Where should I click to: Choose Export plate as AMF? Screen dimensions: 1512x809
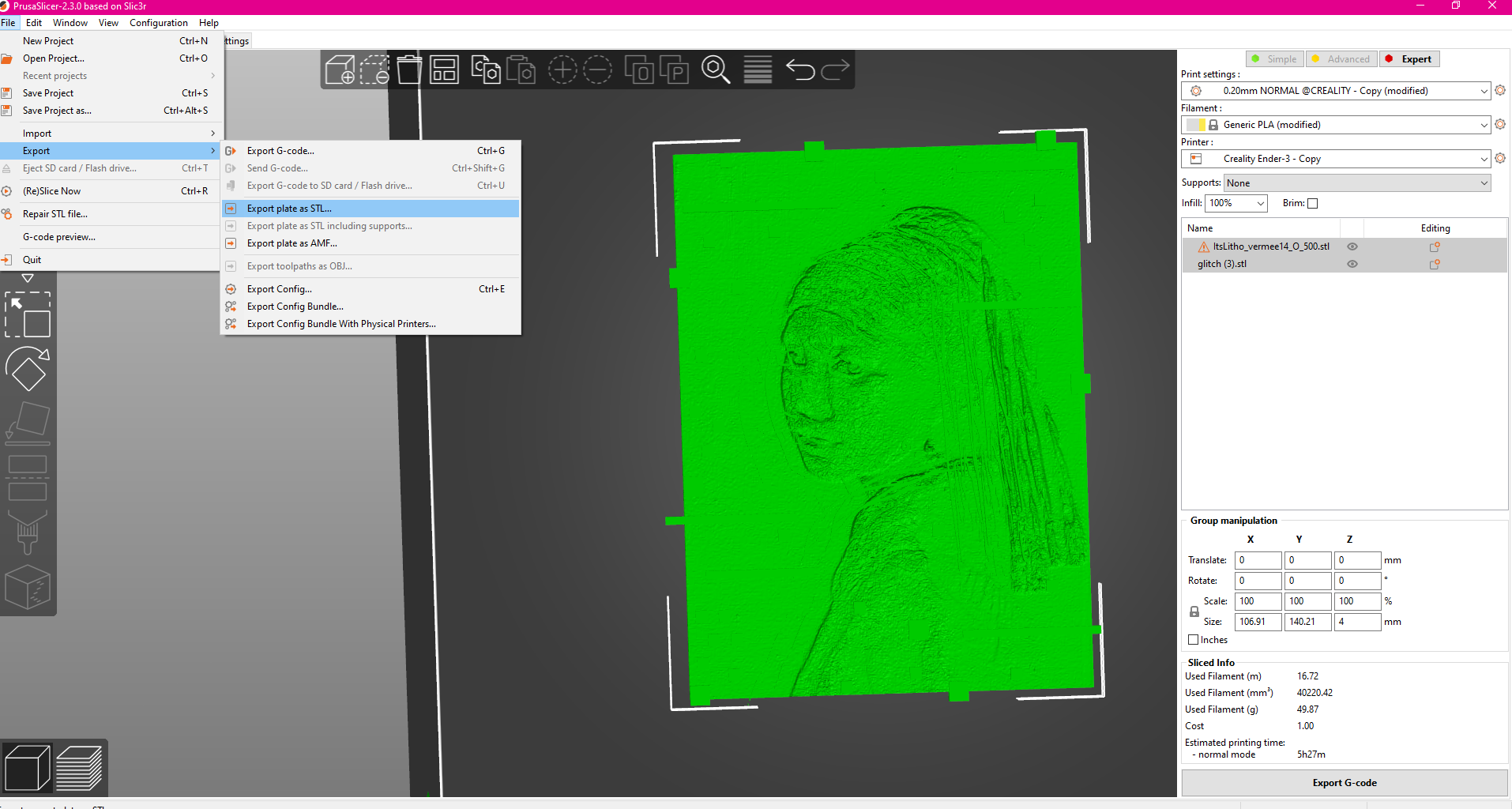click(370, 243)
